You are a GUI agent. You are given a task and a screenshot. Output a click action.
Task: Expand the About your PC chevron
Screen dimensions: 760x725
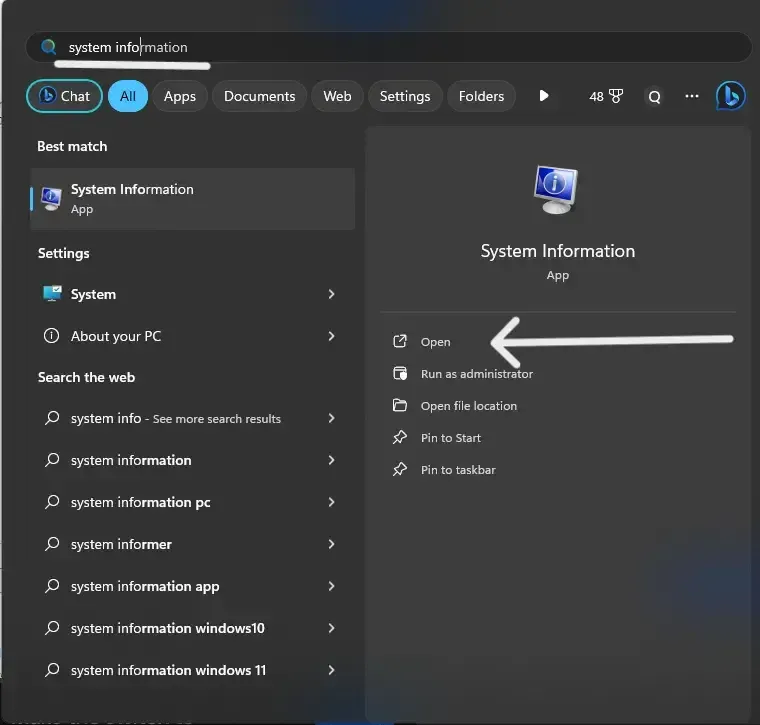coord(332,336)
